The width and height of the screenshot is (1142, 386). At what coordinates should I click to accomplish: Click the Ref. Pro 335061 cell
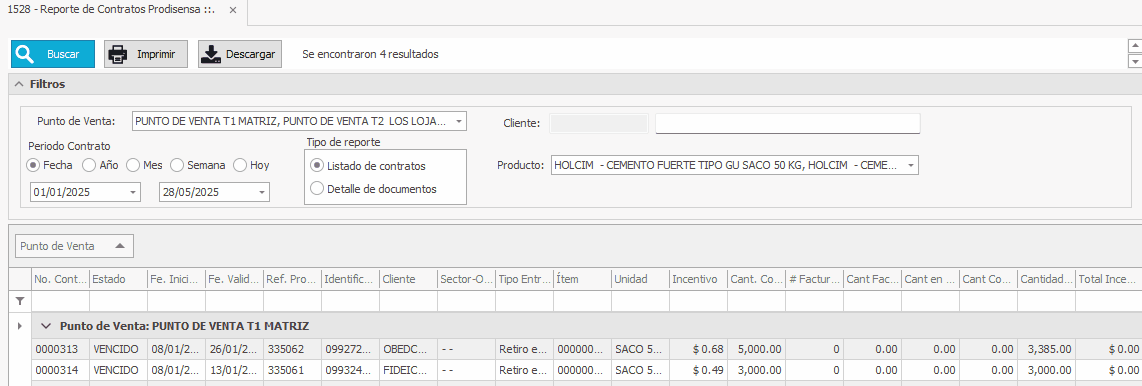pos(293,369)
